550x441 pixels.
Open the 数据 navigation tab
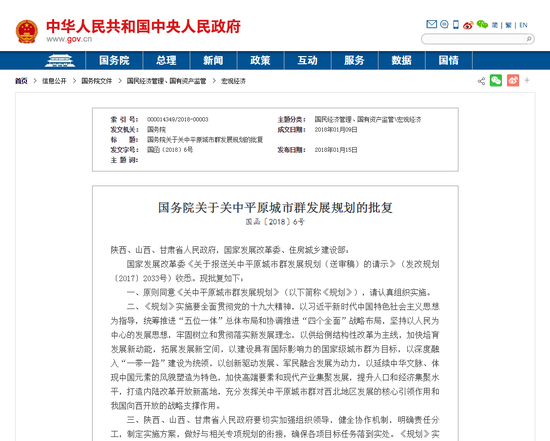click(x=402, y=60)
